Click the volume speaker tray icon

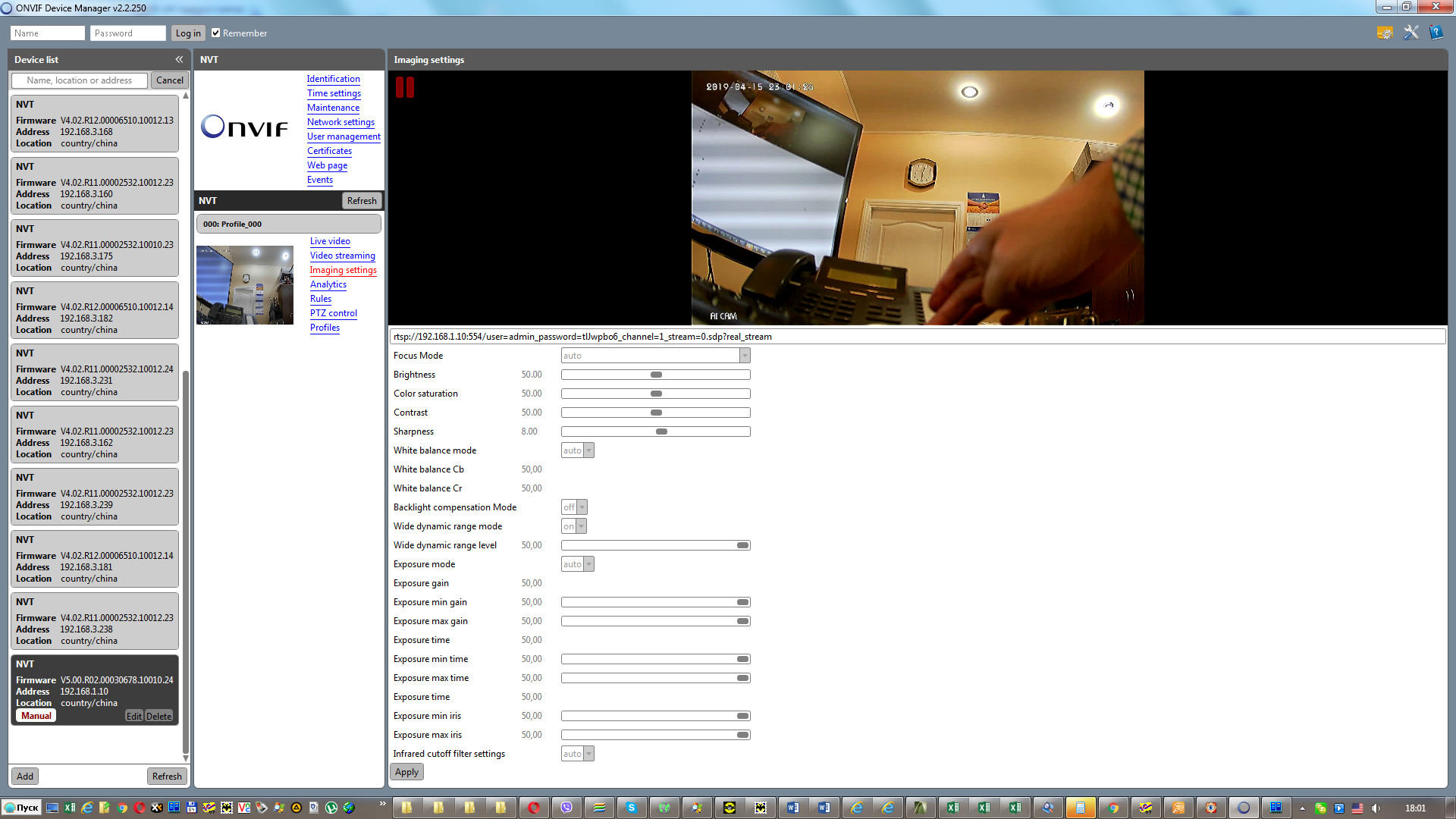coord(1376,808)
